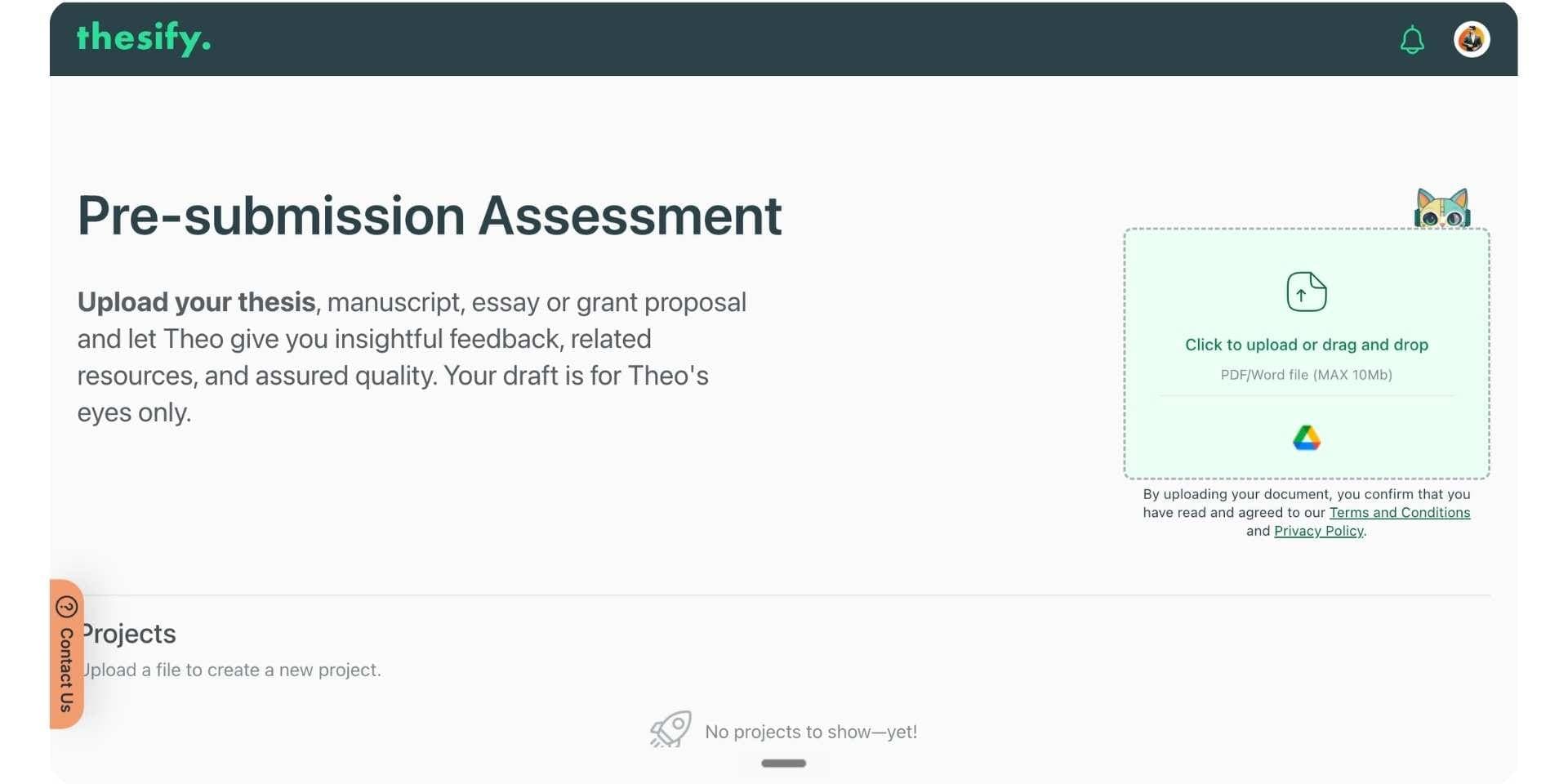Click the Contact Us question mark icon
Screen dimensions: 1568x784
coord(66,607)
